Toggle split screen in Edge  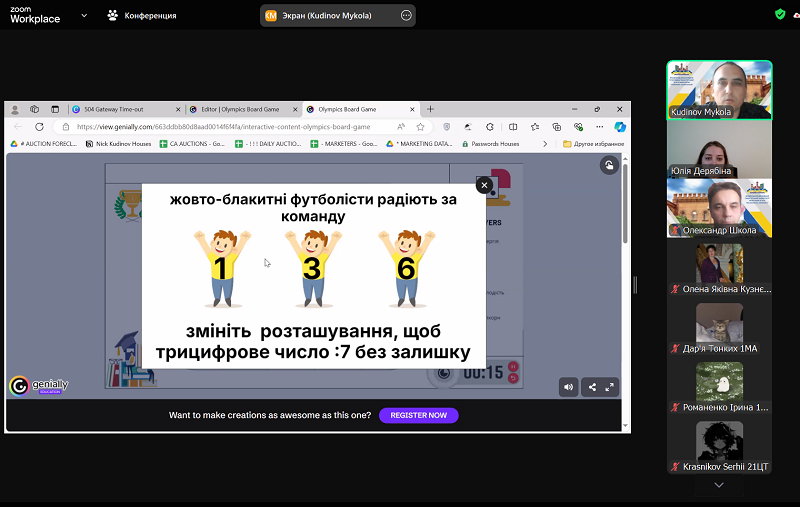(x=513, y=127)
